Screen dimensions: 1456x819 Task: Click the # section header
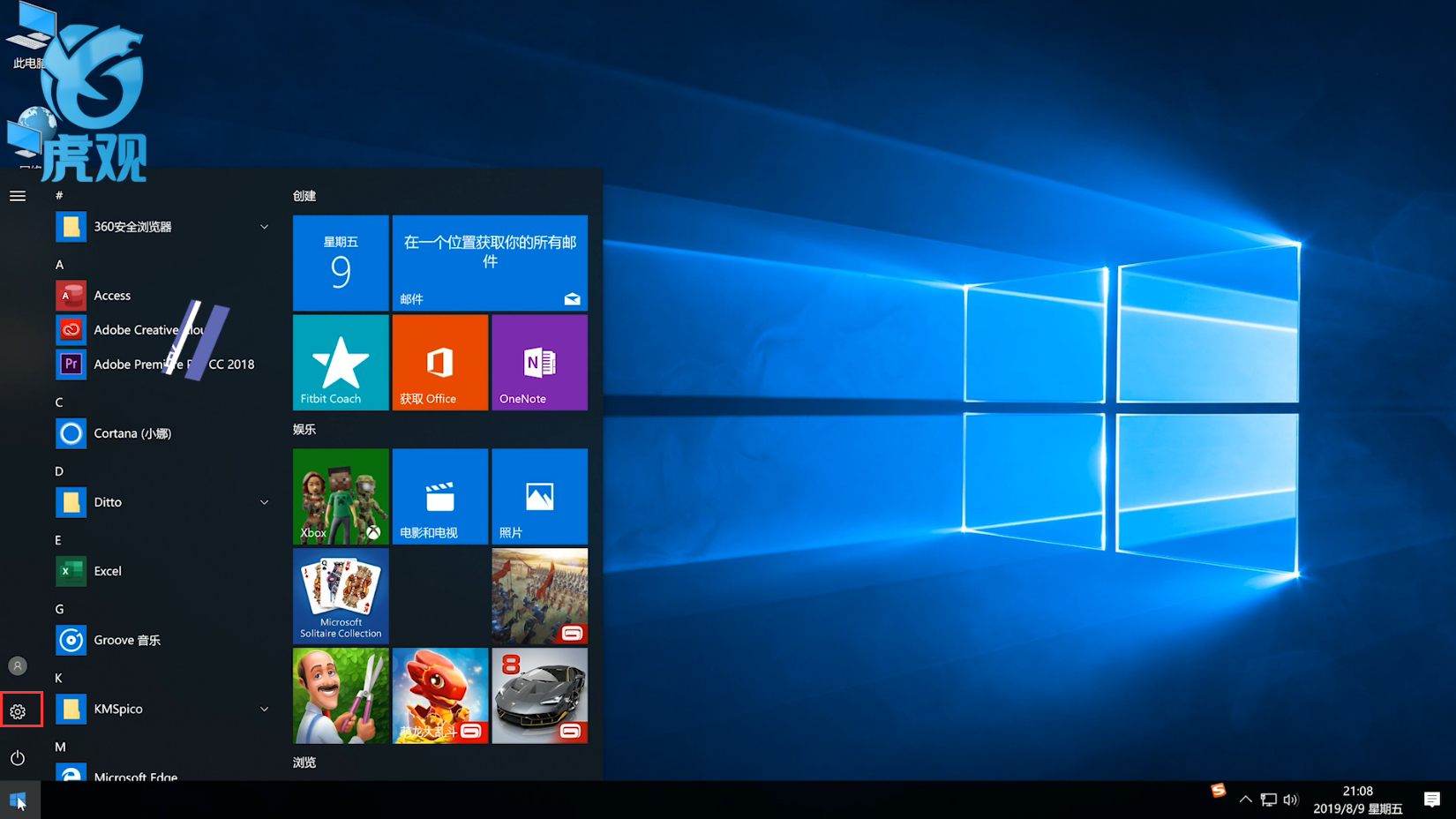[59, 196]
